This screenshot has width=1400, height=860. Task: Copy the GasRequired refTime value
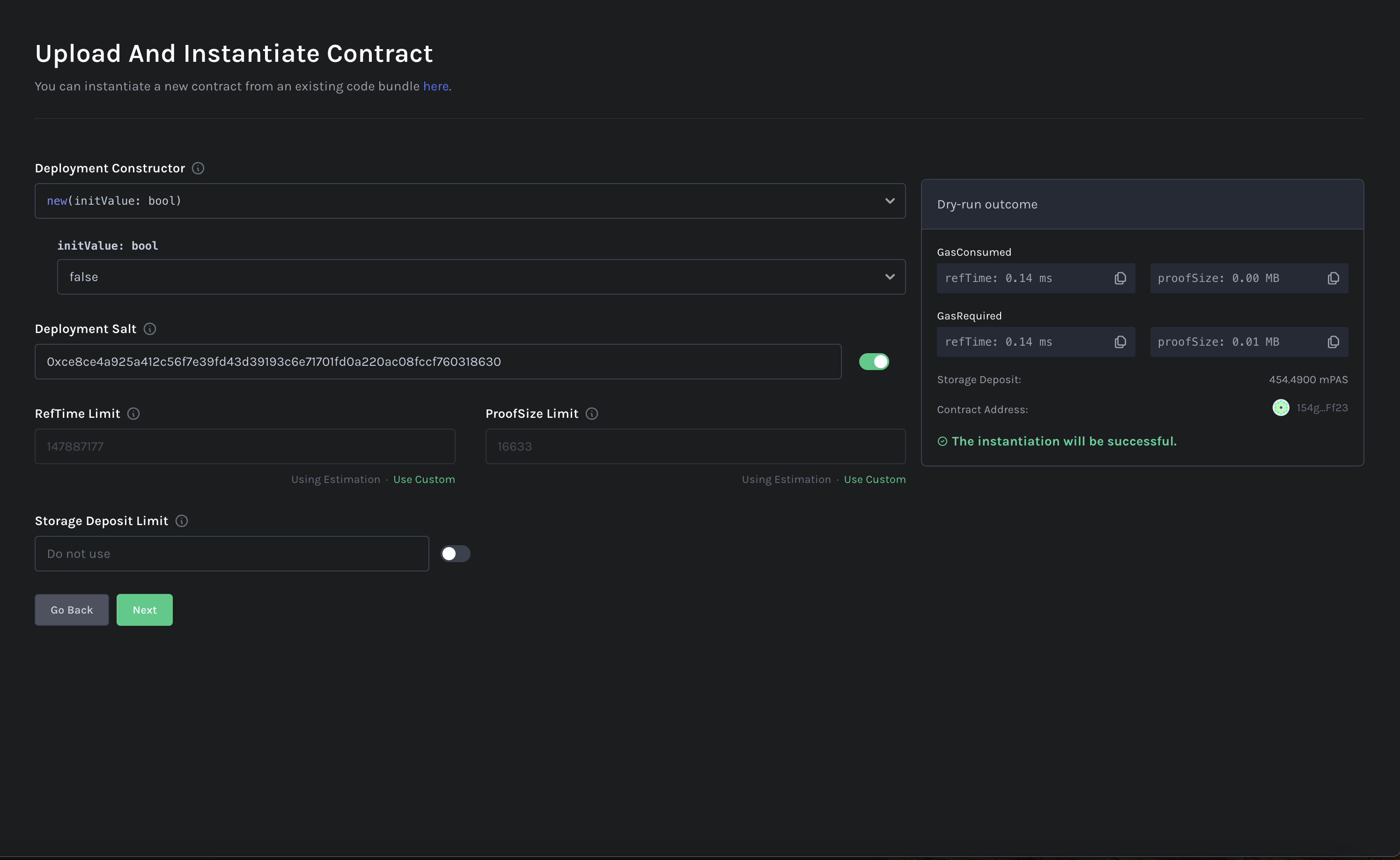1120,342
